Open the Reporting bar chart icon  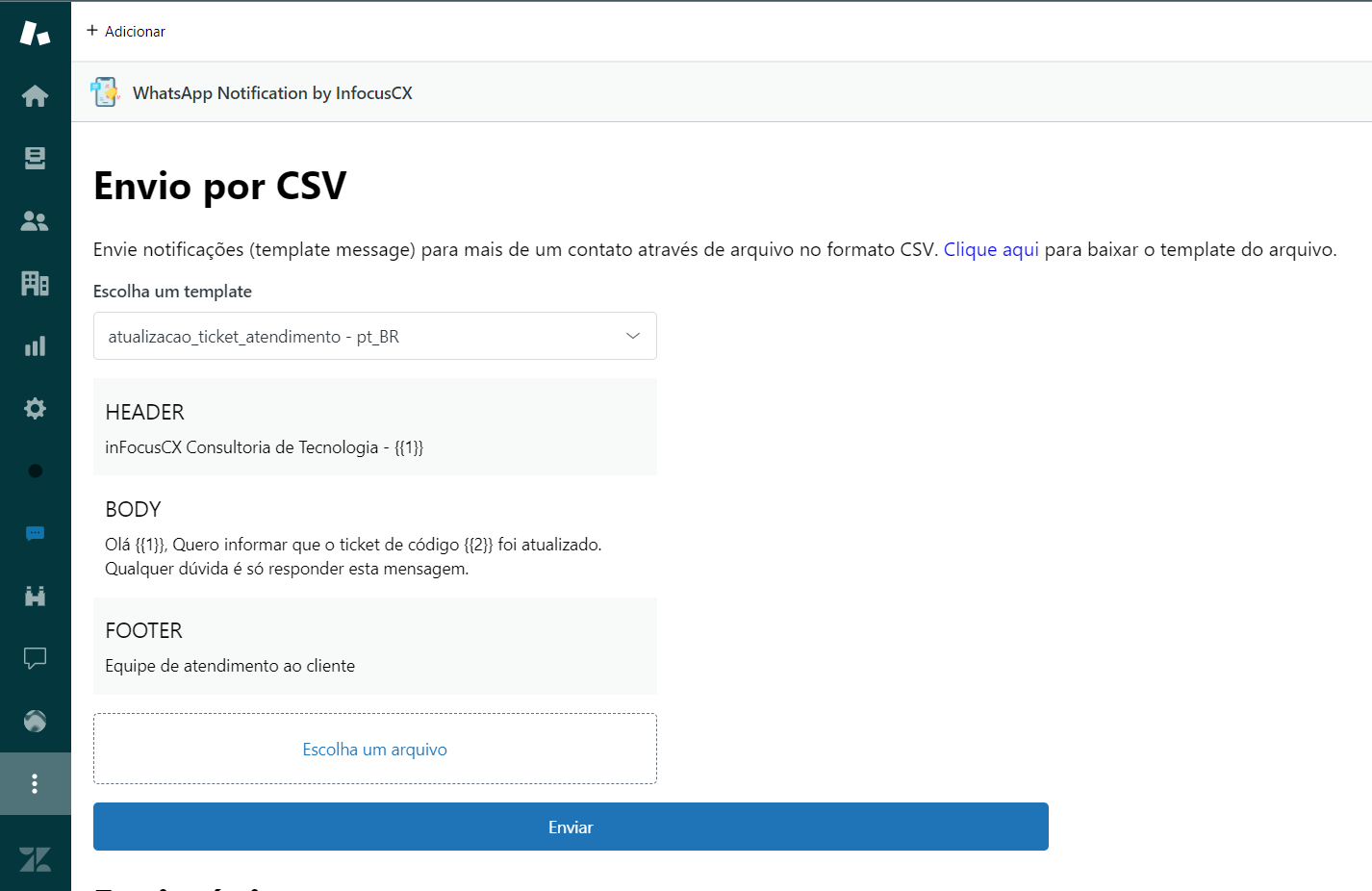coord(36,346)
